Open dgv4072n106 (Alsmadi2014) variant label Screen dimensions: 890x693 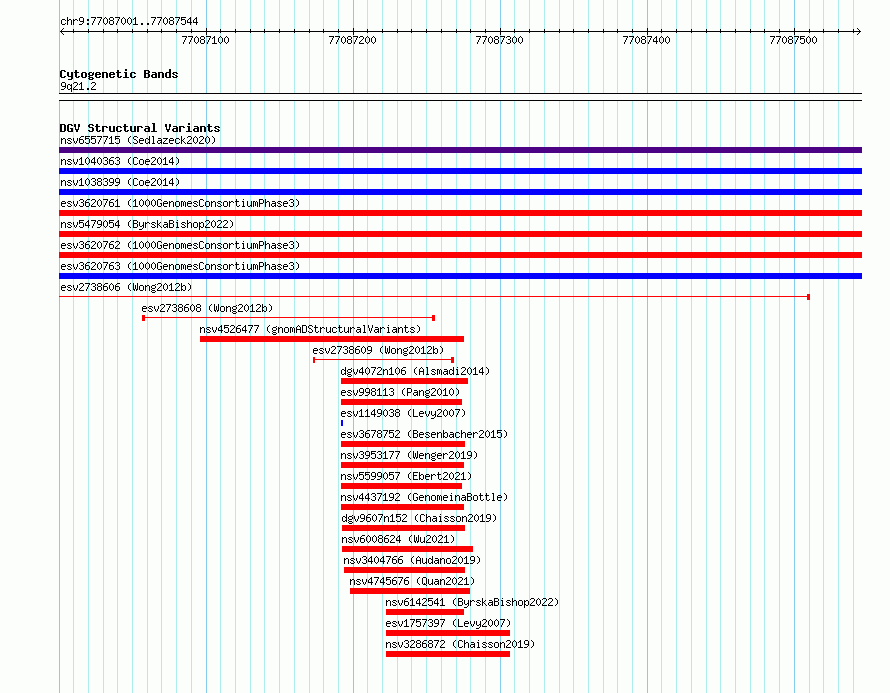(415, 371)
